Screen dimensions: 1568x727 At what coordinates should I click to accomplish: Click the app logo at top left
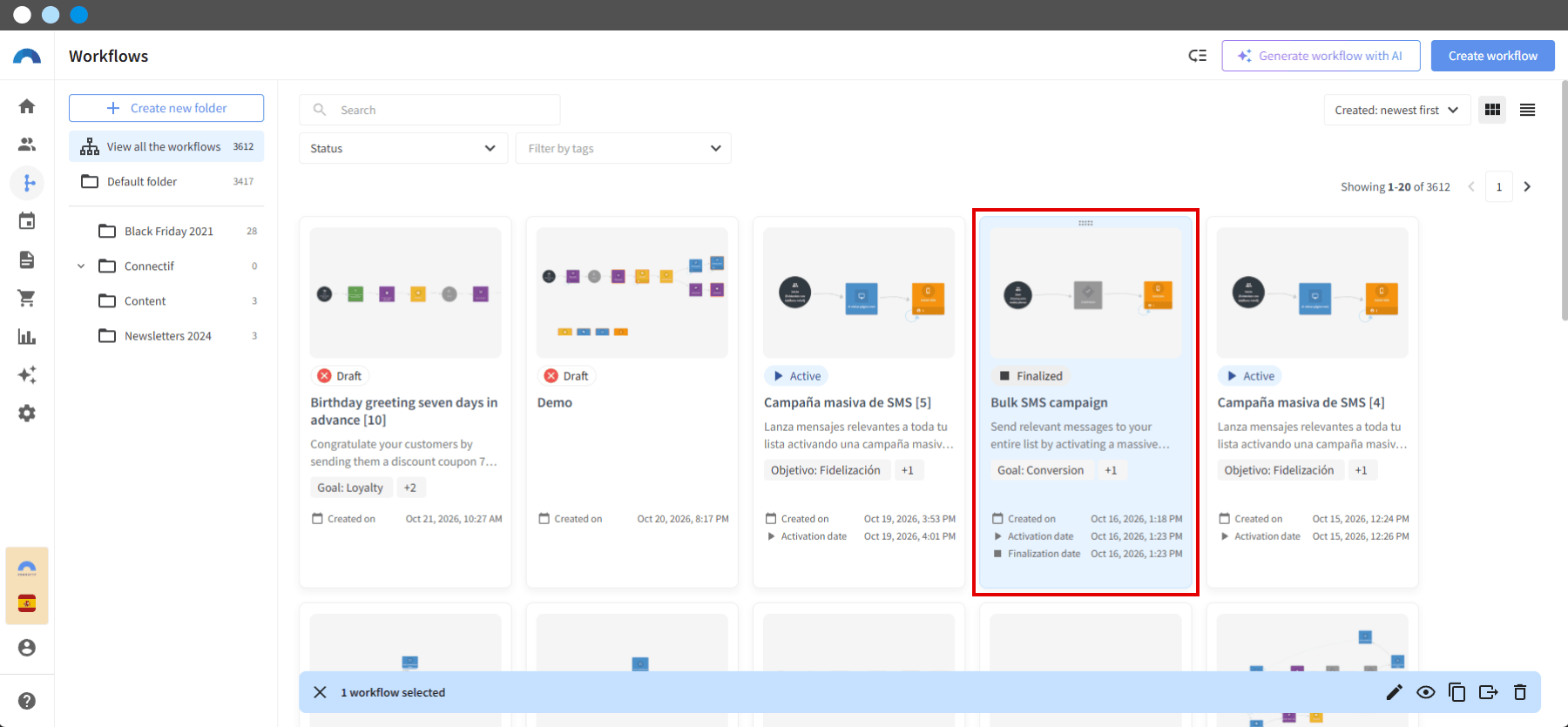tap(27, 56)
